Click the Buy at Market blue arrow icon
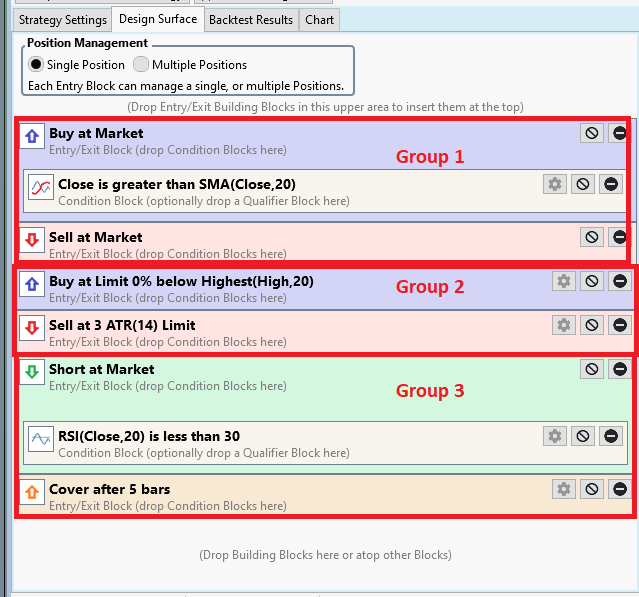The image size is (639, 597). point(32,137)
